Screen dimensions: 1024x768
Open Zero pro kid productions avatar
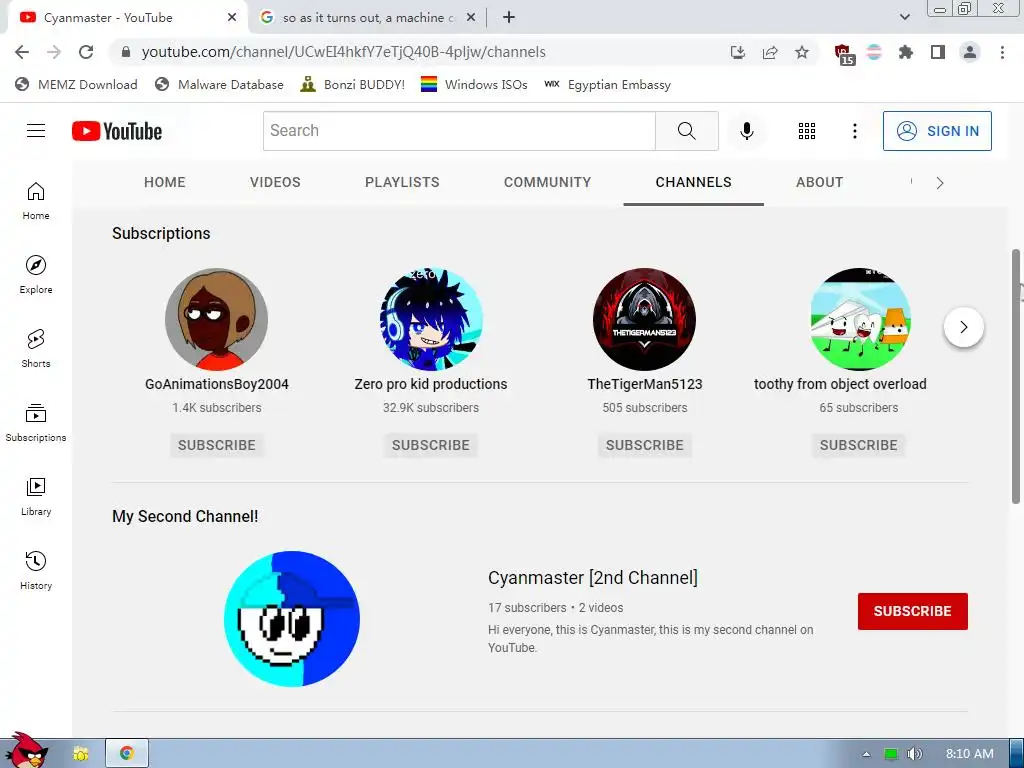point(431,319)
